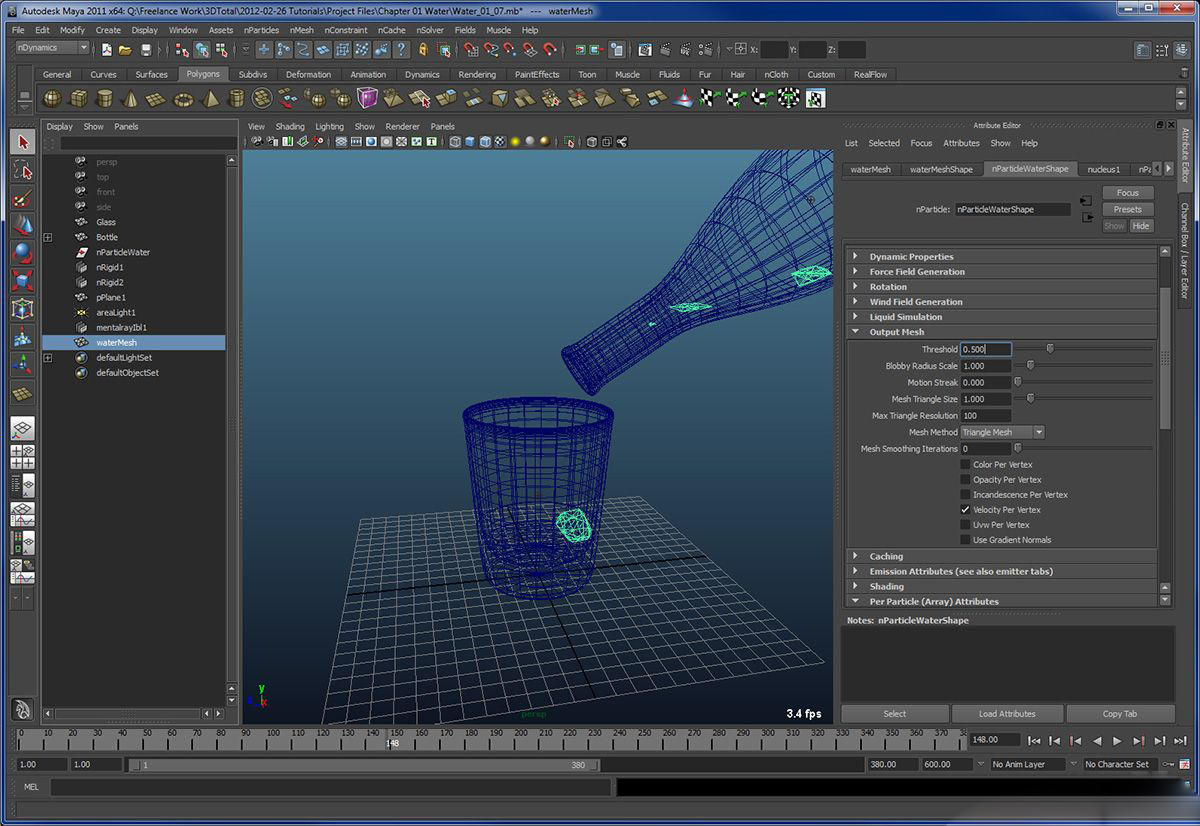The height and width of the screenshot is (826, 1200).
Task: Switch to four view layout
Action: tap(23, 457)
